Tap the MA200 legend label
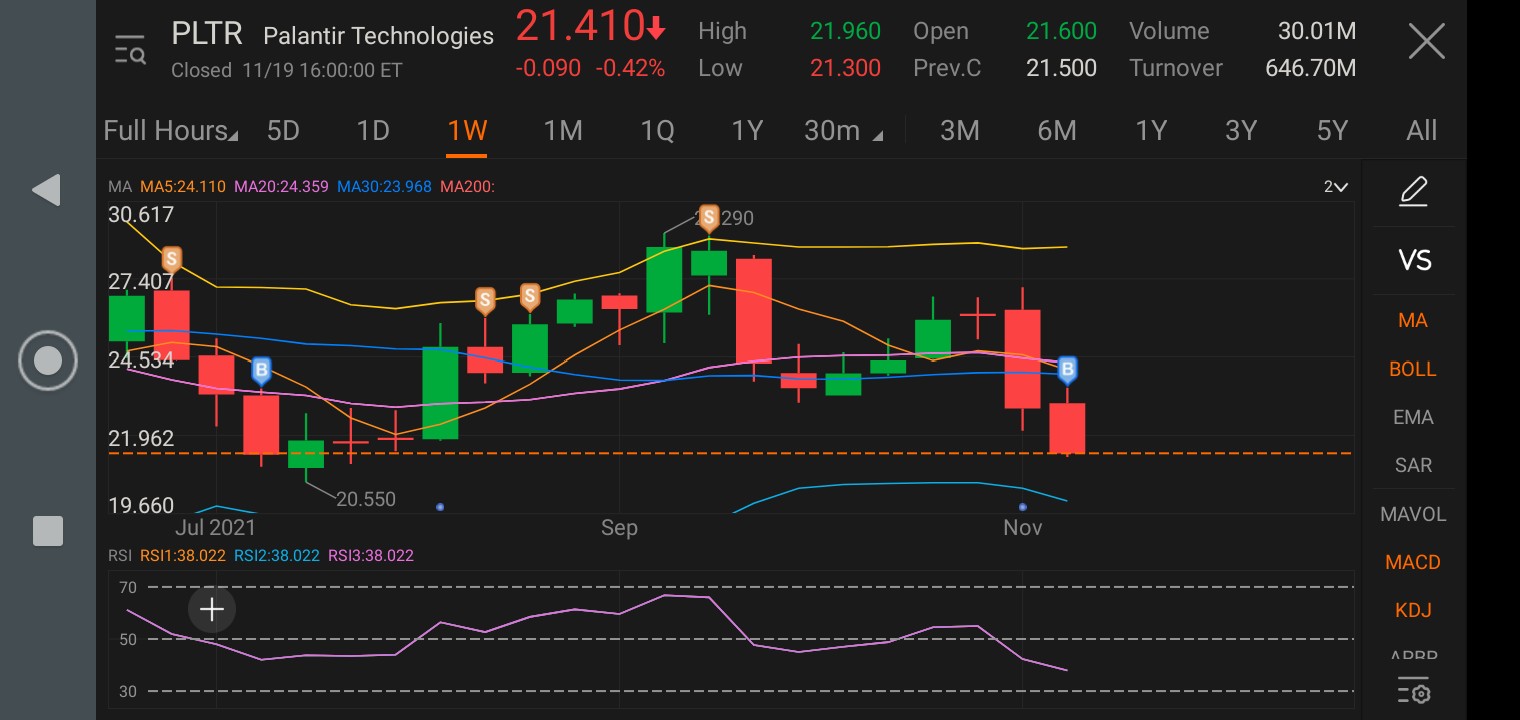 click(x=468, y=186)
